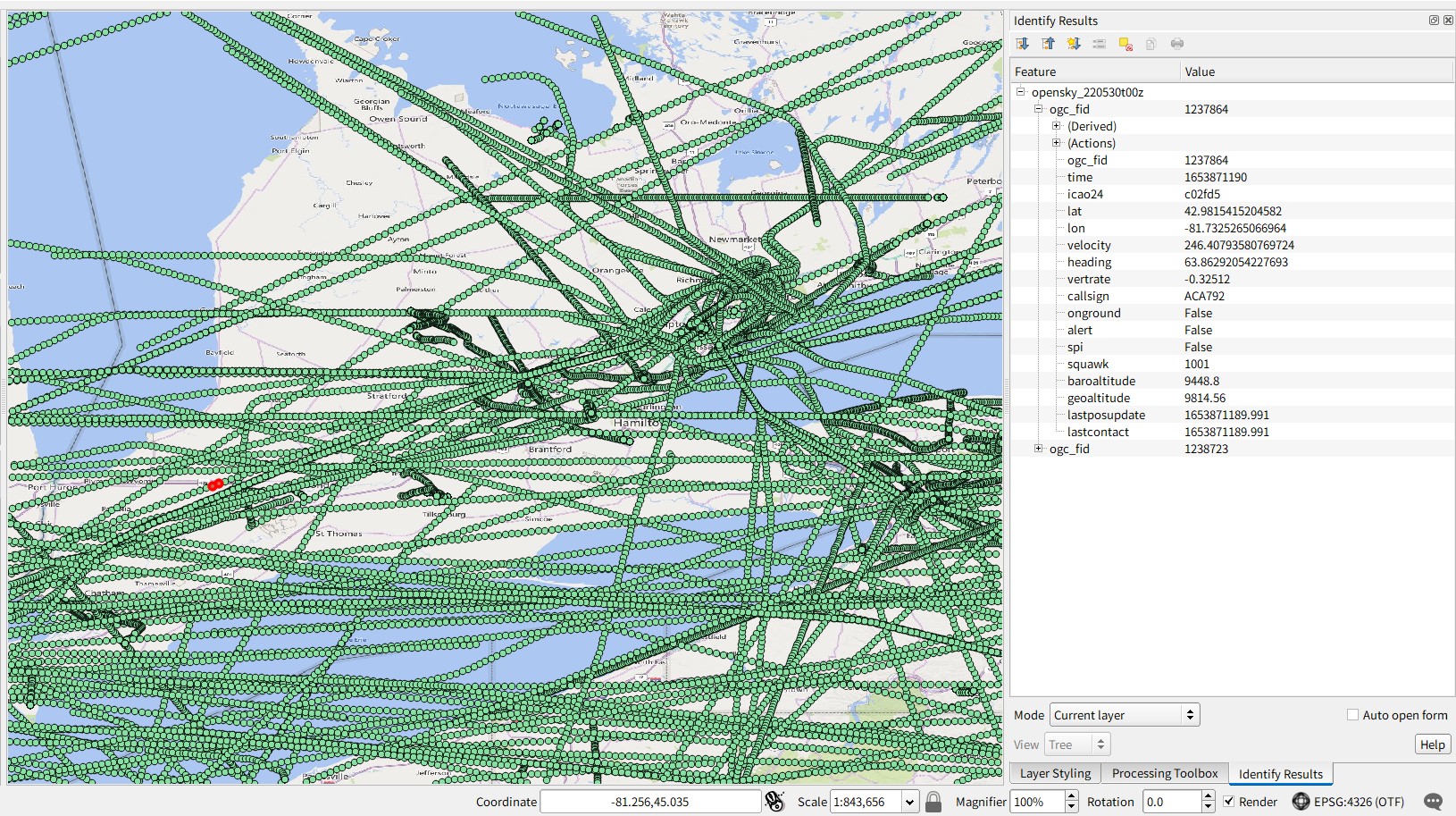Click the EPSG:4326 CRS status button
This screenshot has height=816, width=1456.
click(1349, 802)
